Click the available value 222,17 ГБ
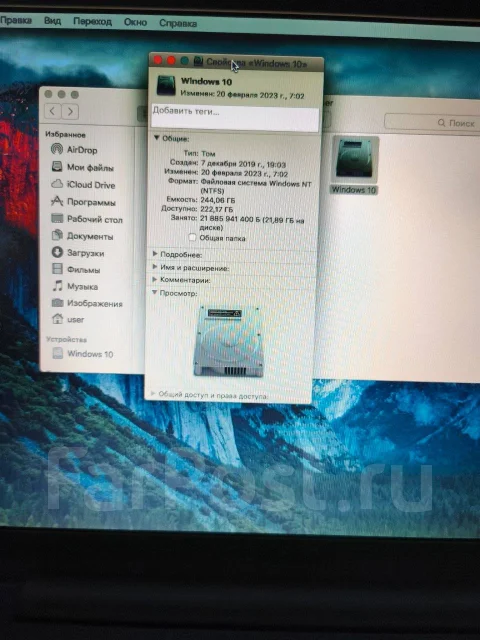The image size is (480, 640). [217, 209]
